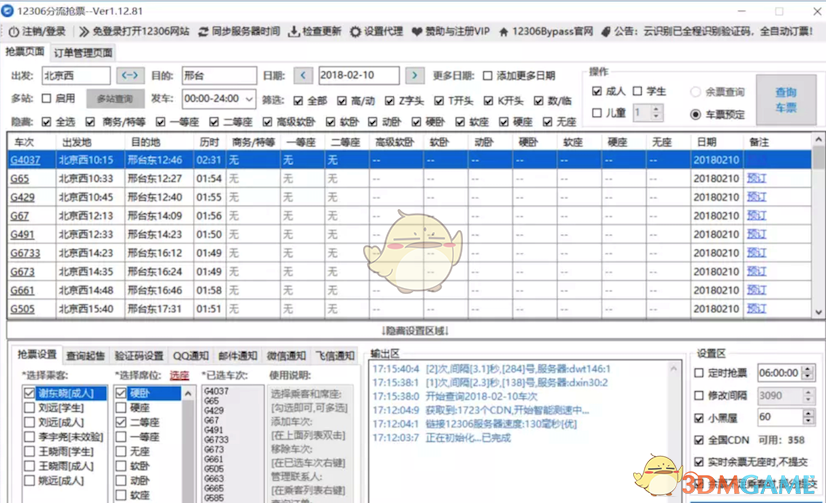The image size is (826, 503).
Task: Click the 公告 announcement item
Action: [x=707, y=32]
